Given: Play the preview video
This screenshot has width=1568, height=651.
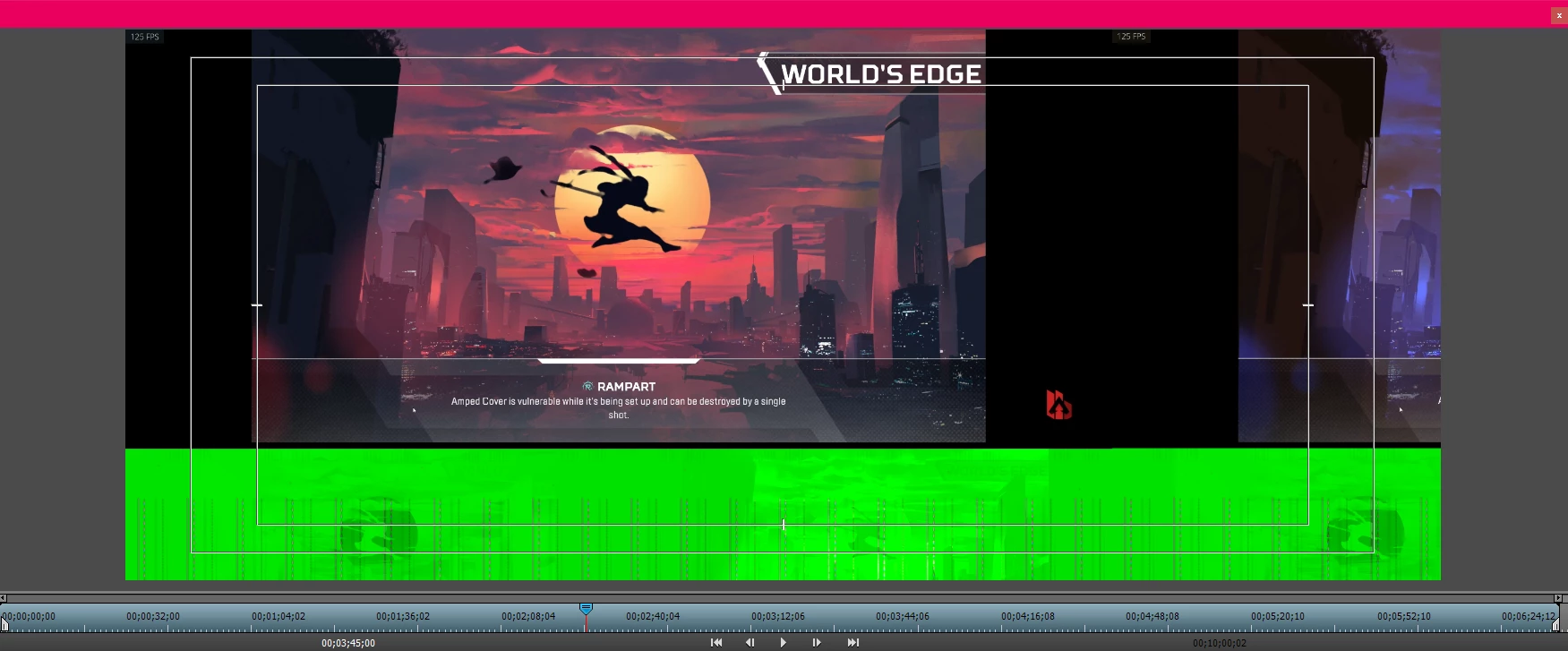Looking at the screenshot, I should point(784,642).
